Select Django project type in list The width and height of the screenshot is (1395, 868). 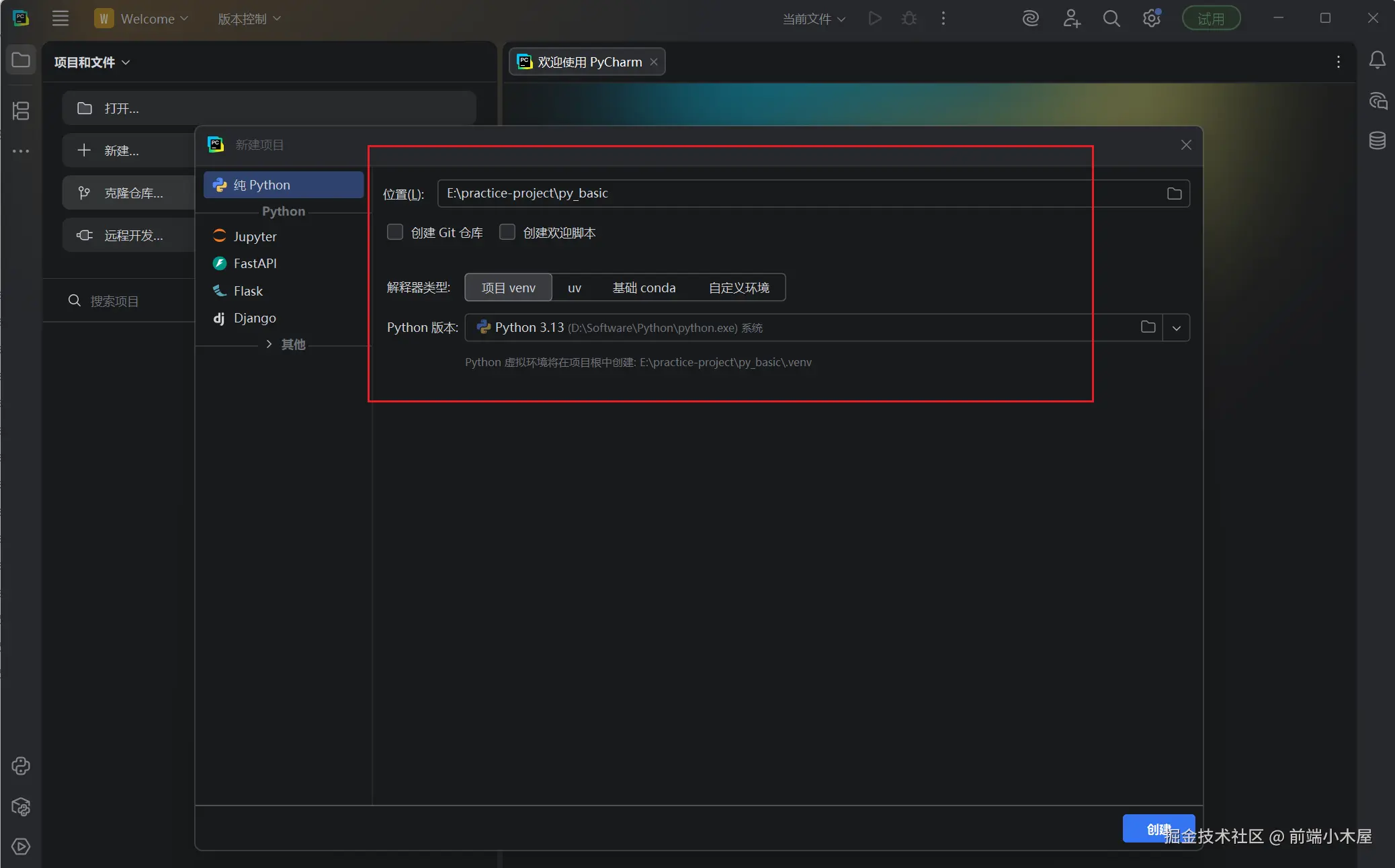(x=255, y=318)
